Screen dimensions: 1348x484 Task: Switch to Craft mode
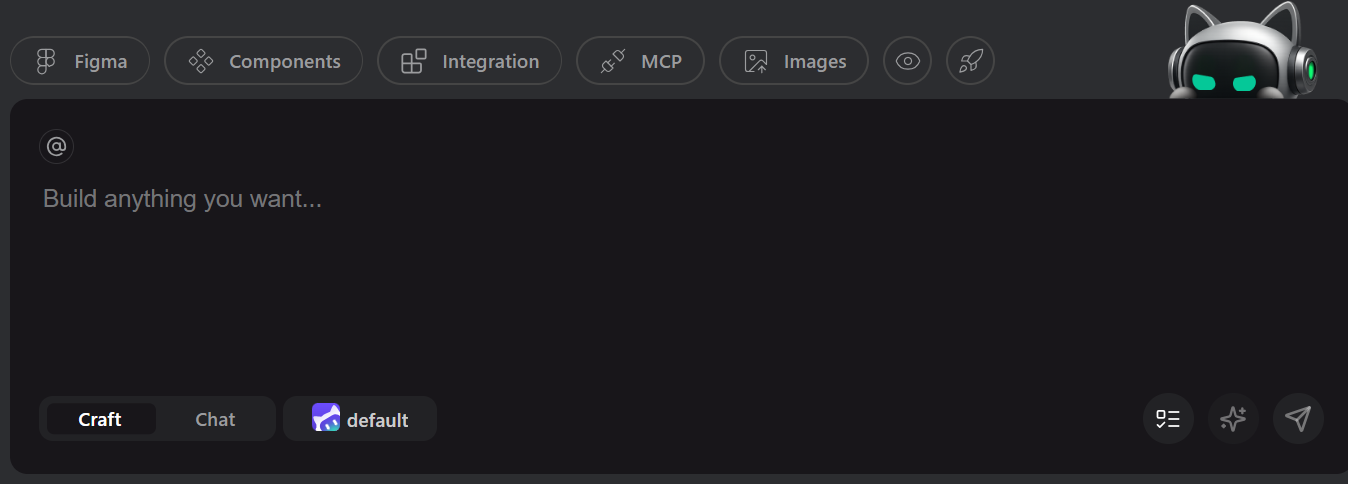click(100, 419)
